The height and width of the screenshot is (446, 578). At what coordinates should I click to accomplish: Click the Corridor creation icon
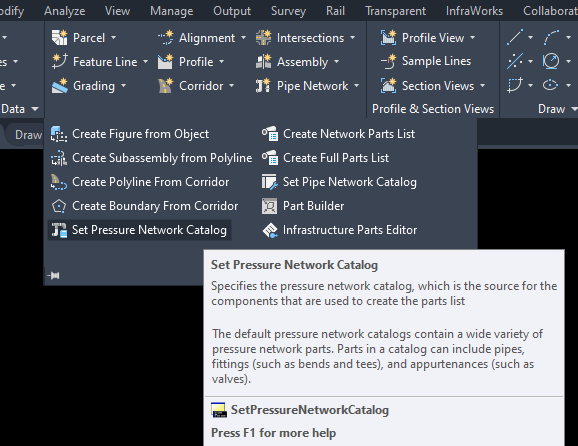coord(166,86)
